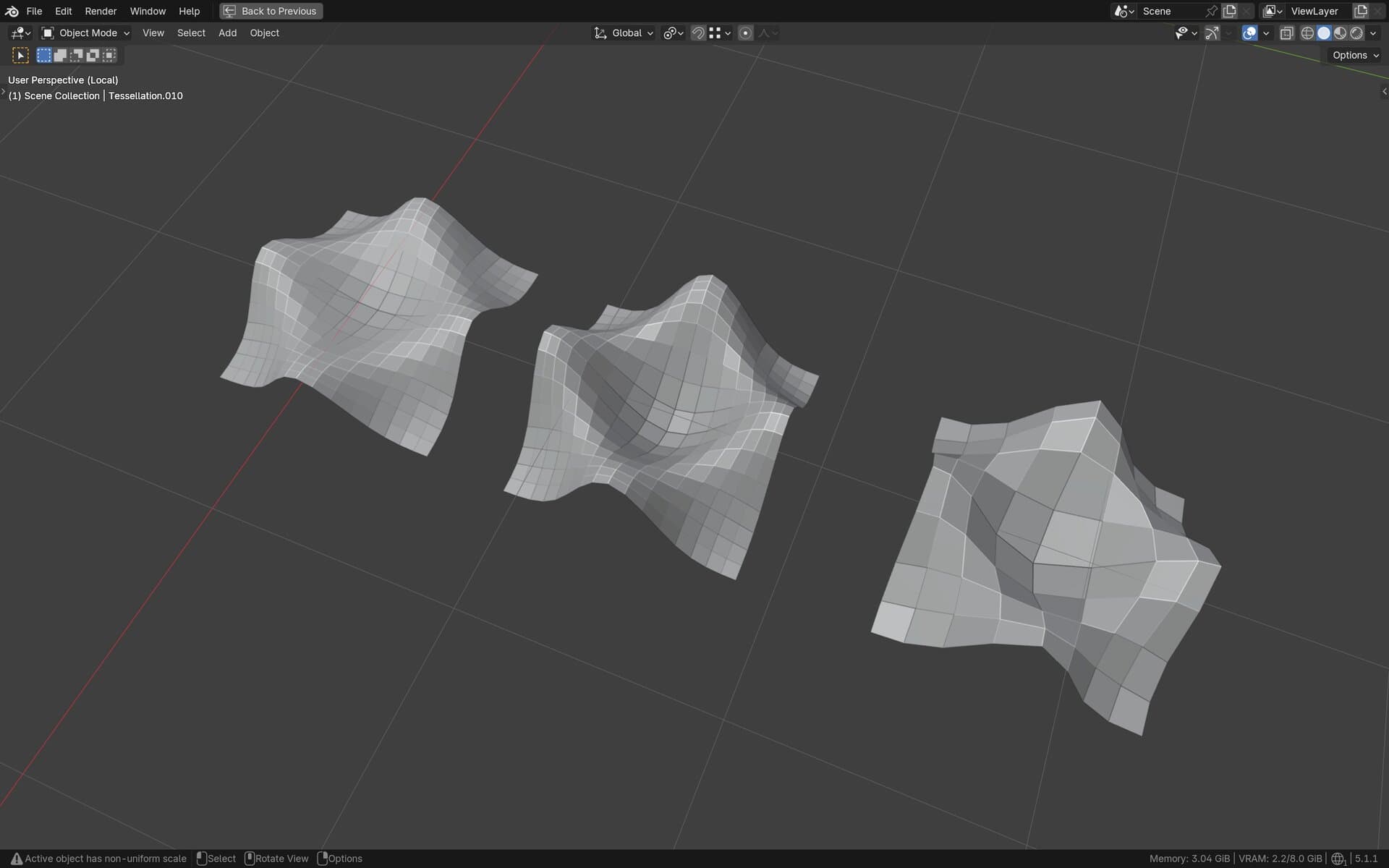Choose the Intersect selection mode icon
This screenshot has width=1389, height=868.
point(109,55)
